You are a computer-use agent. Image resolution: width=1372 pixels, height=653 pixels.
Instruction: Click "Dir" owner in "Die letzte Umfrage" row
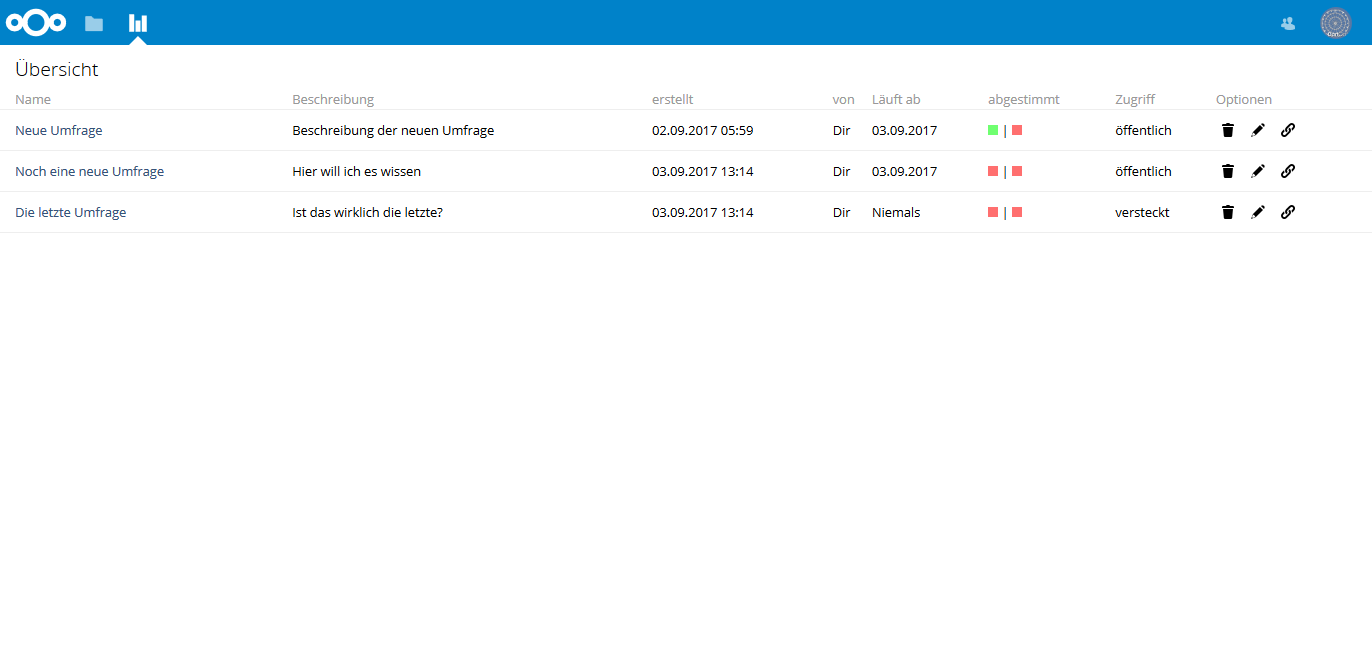pyautogui.click(x=841, y=212)
